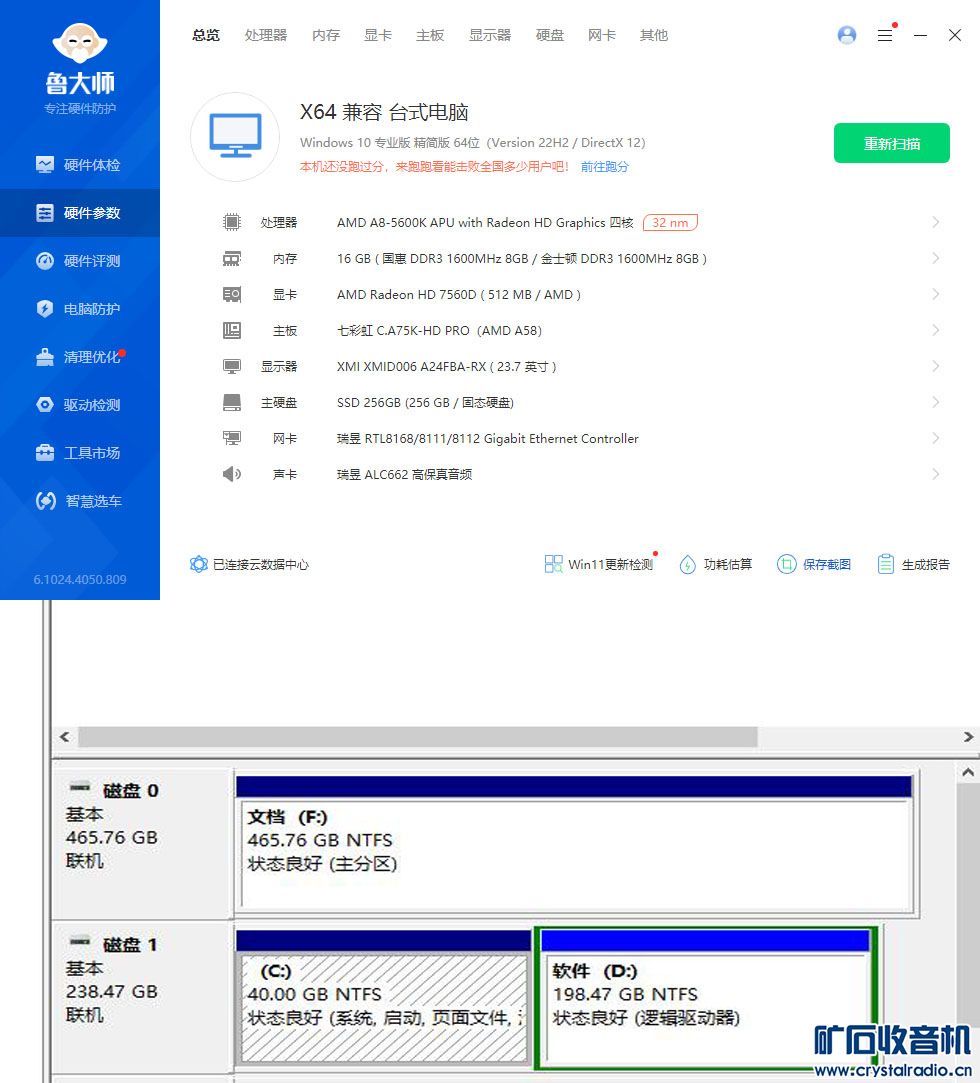Select 硬件参数 sidebar item

(x=79, y=213)
